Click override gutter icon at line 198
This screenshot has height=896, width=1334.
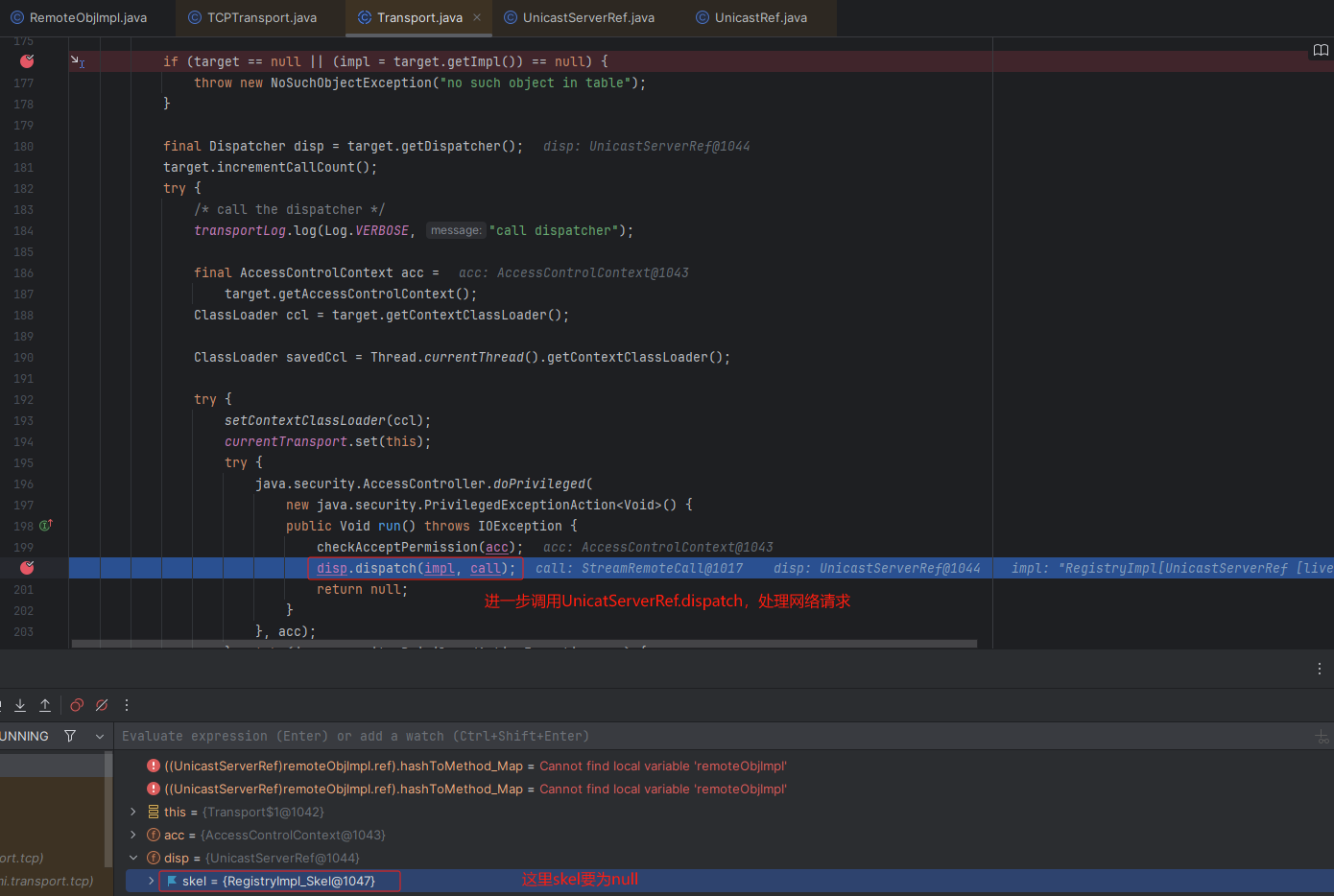tap(45, 526)
